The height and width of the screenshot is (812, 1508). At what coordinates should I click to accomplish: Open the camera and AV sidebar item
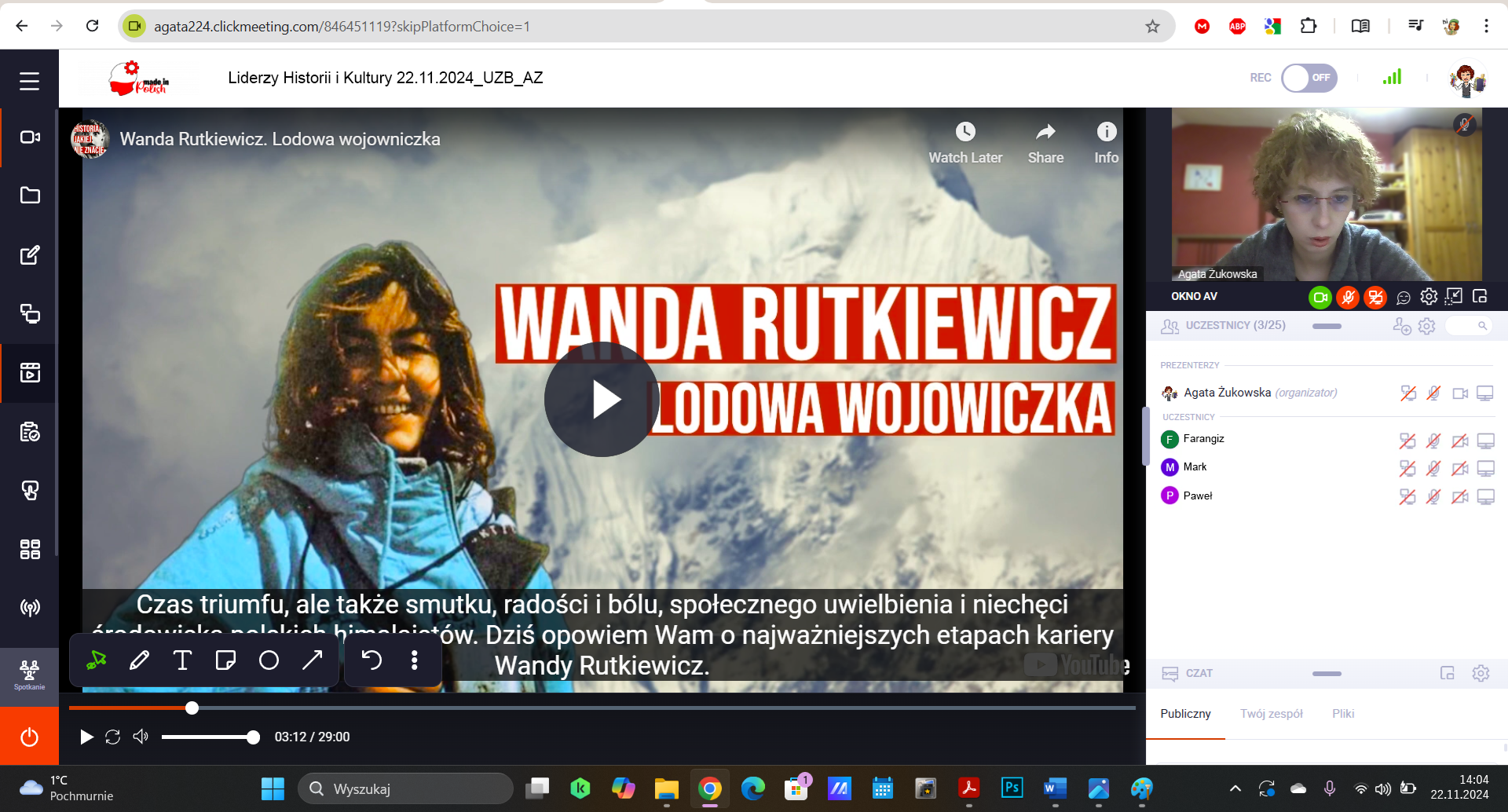(x=30, y=137)
